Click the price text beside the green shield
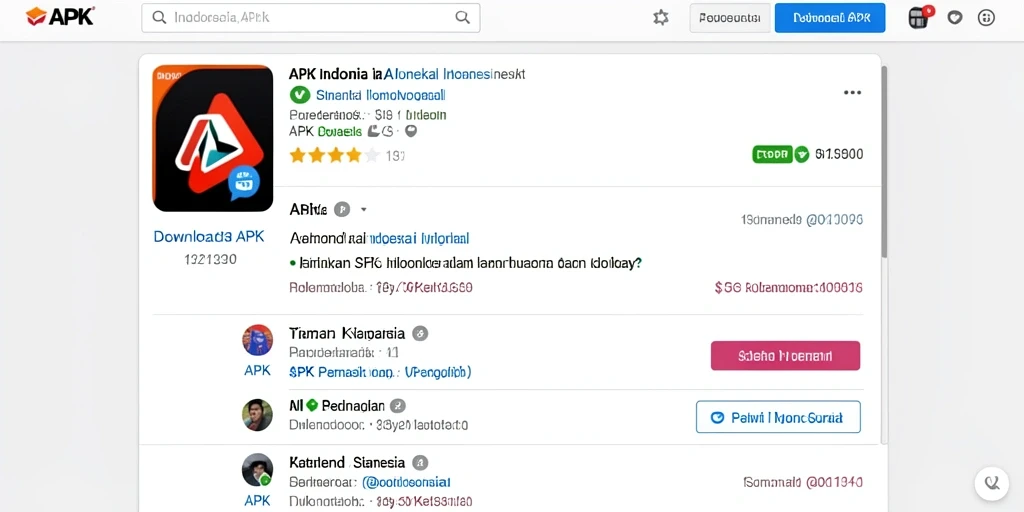The height and width of the screenshot is (512, 1024). 839,154
